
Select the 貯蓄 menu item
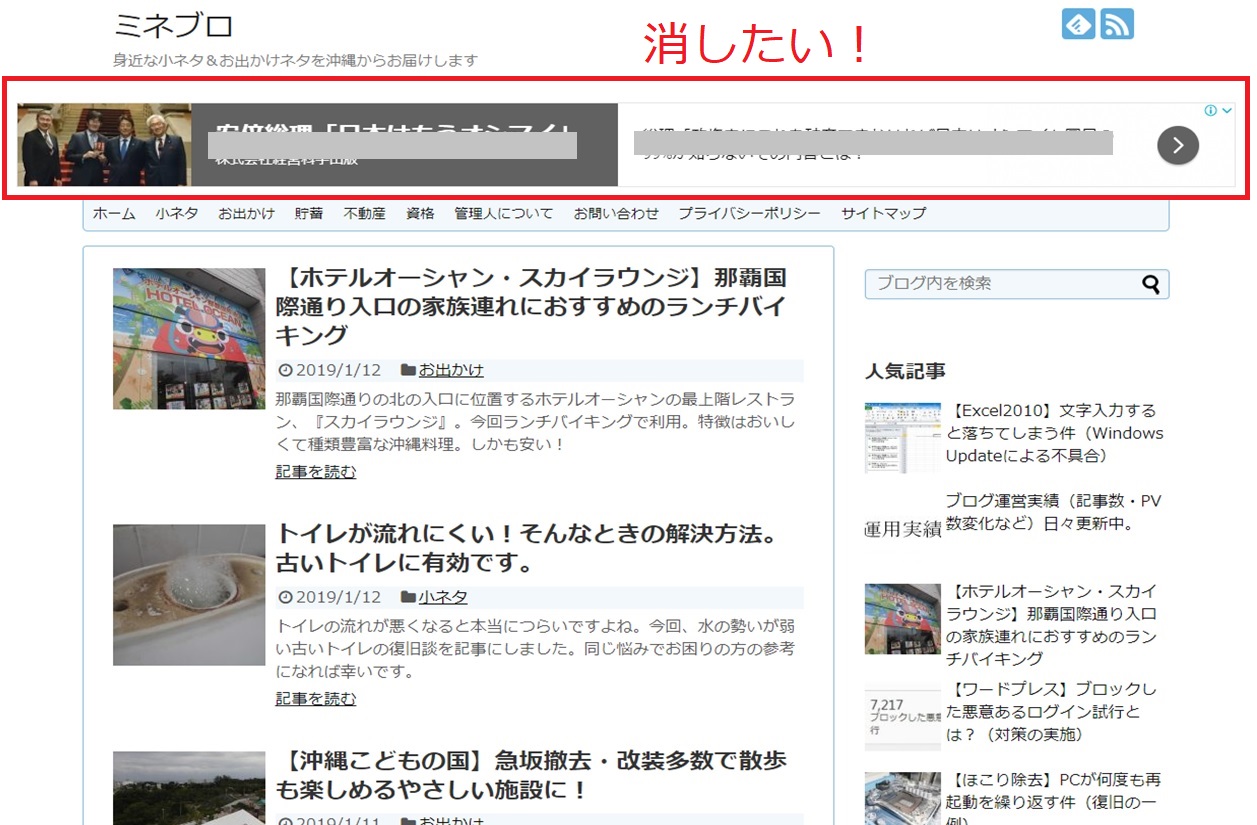[309, 213]
